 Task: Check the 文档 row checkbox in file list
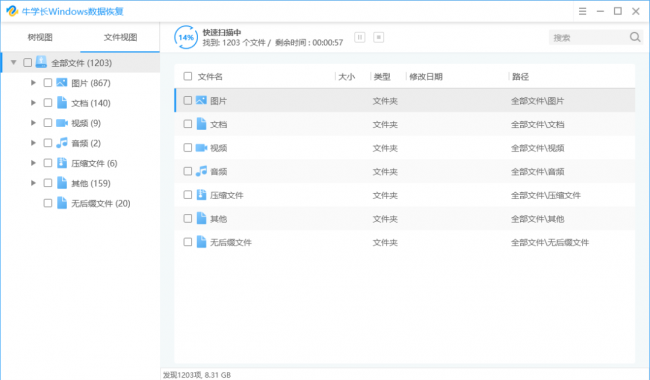coord(188,124)
